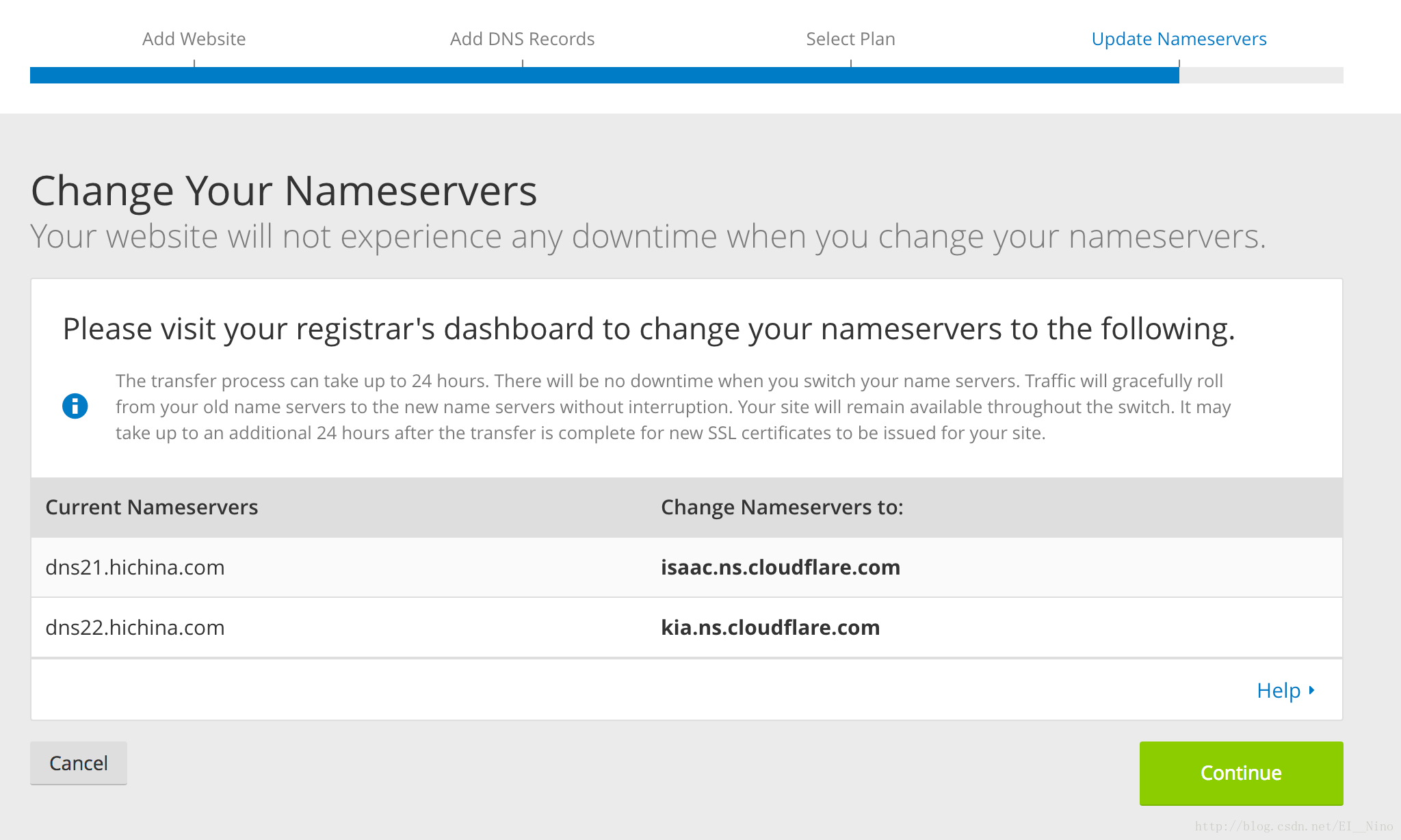Open the Help link
This screenshot has height=840, width=1401.
(1279, 690)
